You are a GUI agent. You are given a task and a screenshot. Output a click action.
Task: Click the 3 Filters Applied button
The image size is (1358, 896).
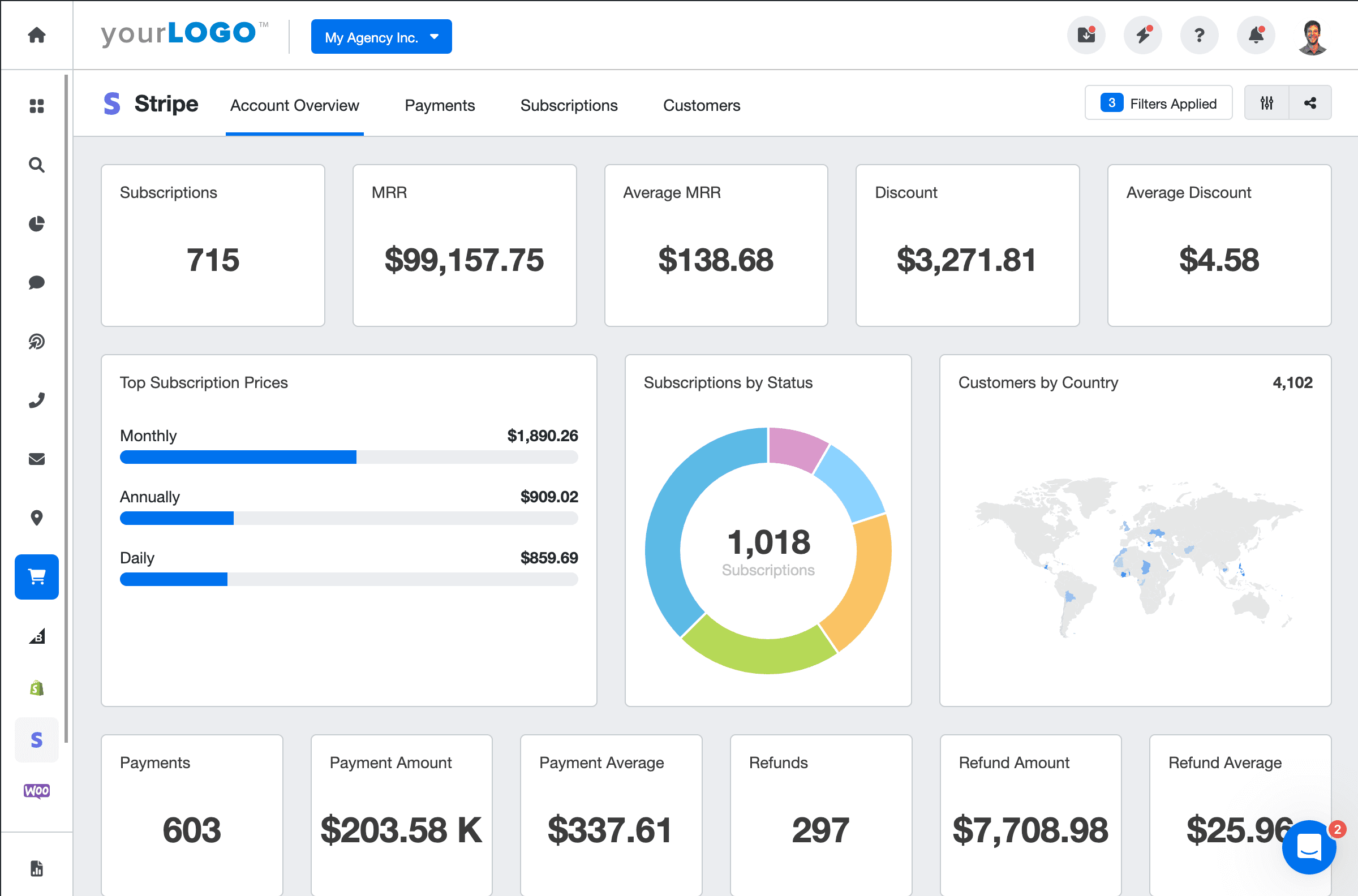tap(1158, 103)
